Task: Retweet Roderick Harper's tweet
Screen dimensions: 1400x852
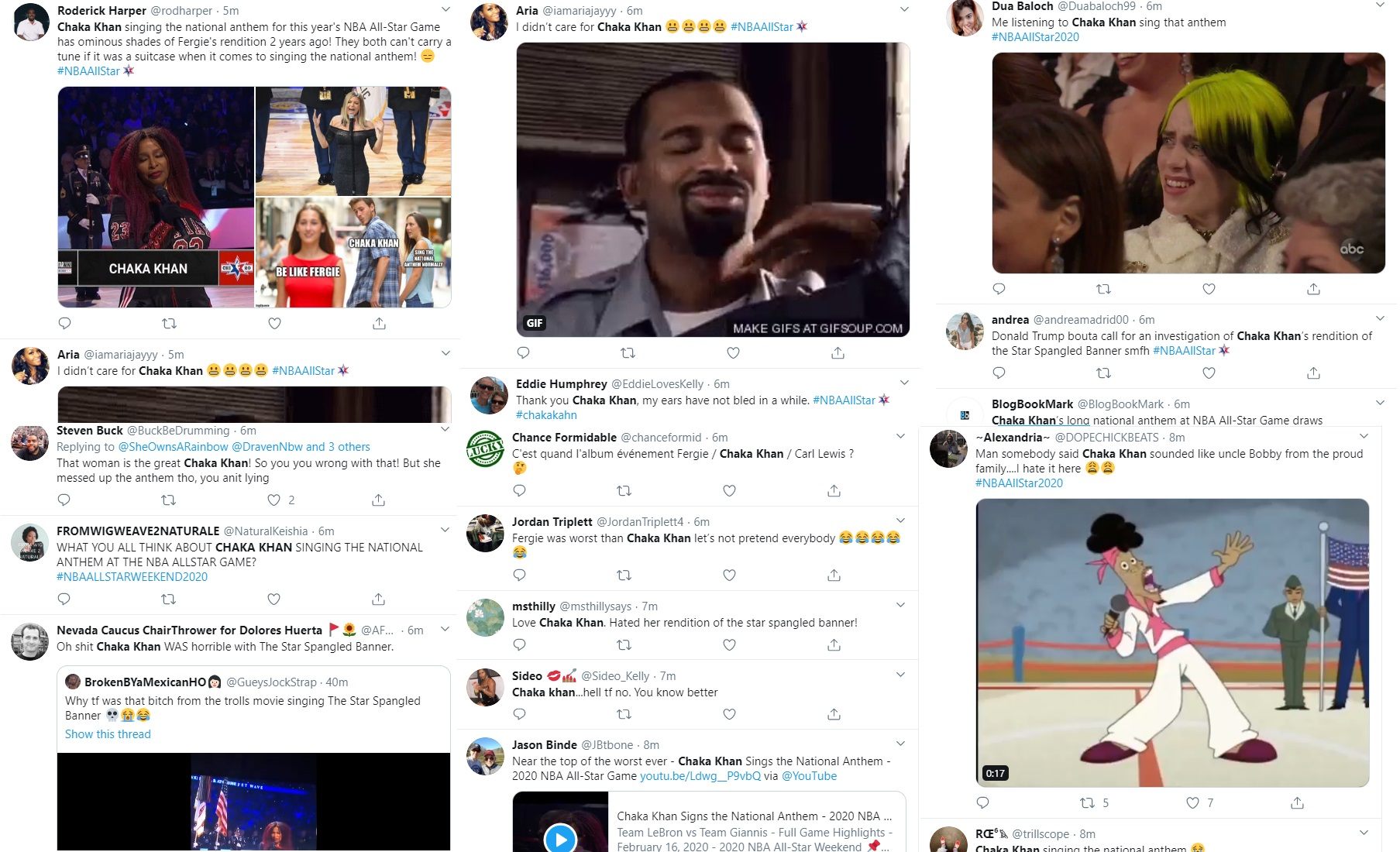Action: [x=169, y=323]
